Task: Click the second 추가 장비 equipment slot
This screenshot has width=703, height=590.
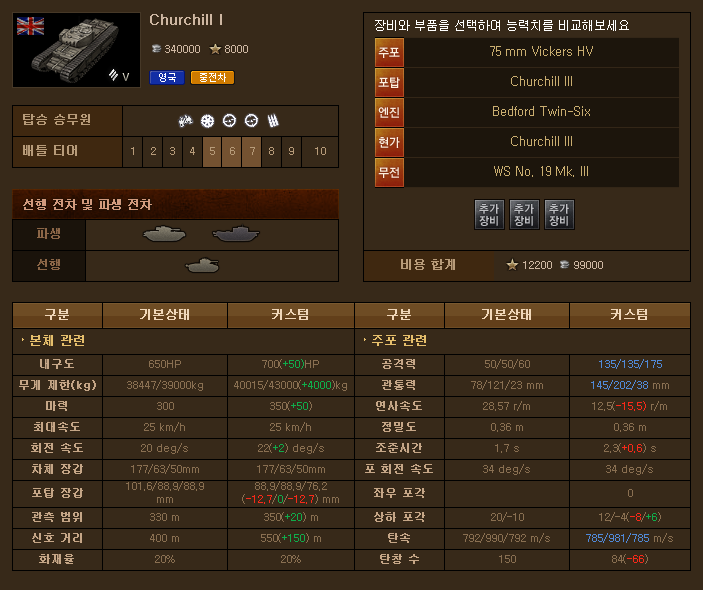Action: [524, 214]
